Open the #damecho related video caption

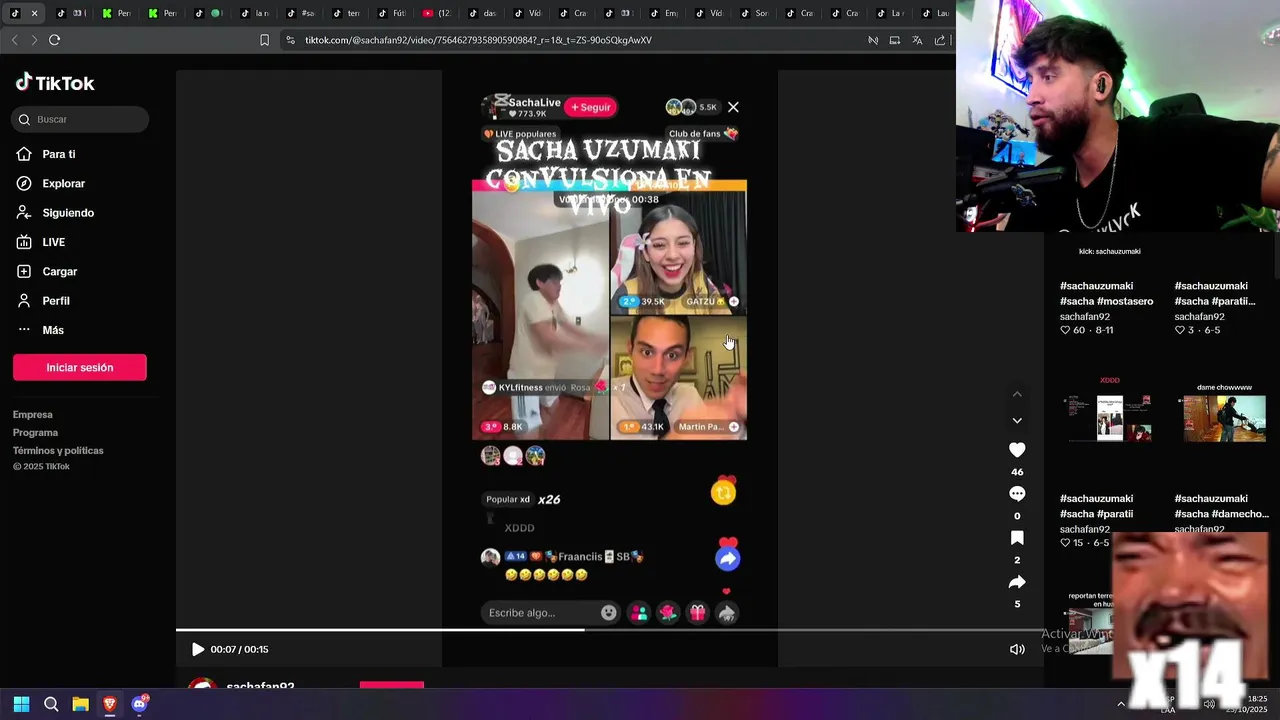pos(1221,506)
